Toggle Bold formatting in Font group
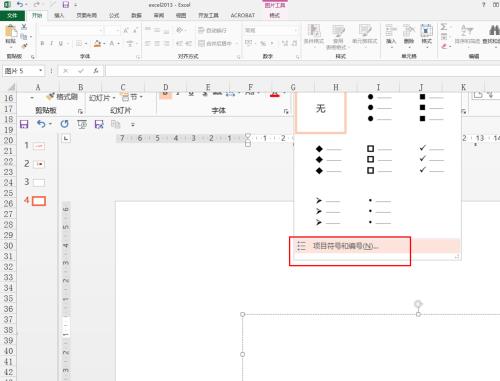 point(42,43)
